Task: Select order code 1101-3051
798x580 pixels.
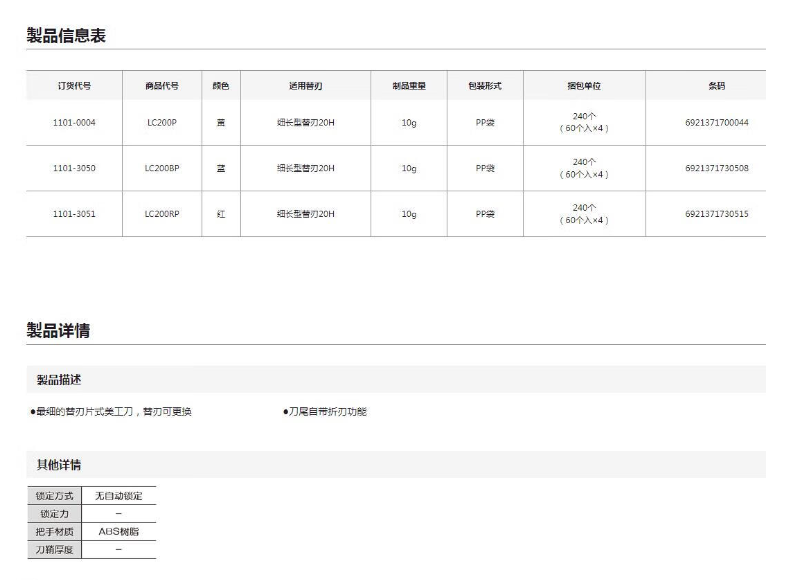Action: pyautogui.click(x=74, y=213)
